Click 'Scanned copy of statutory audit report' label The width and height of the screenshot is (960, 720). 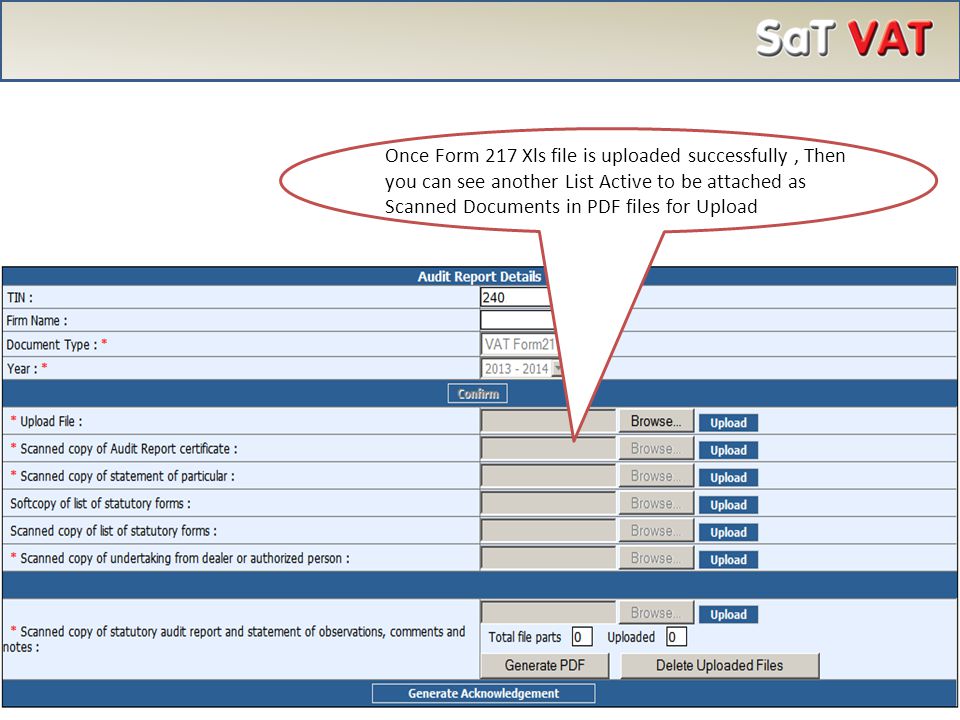tap(234, 639)
